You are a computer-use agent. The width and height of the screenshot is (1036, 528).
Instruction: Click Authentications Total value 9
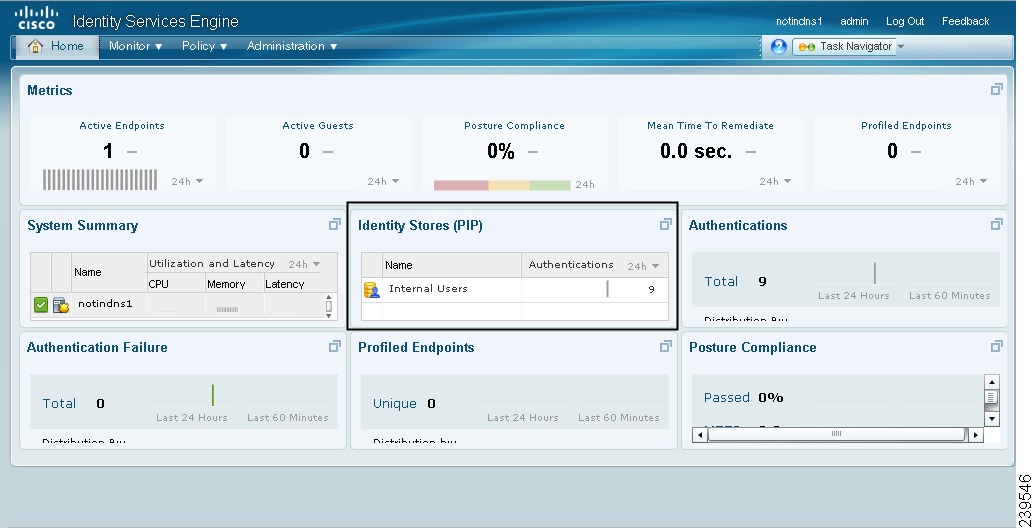coord(762,282)
